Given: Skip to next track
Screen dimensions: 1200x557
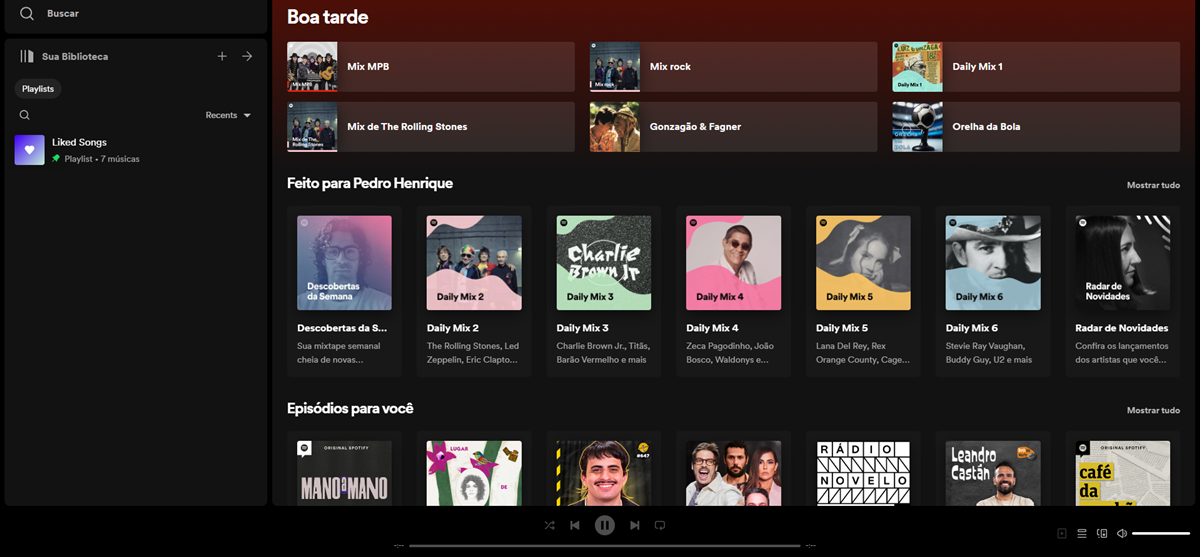Looking at the screenshot, I should click(634, 525).
